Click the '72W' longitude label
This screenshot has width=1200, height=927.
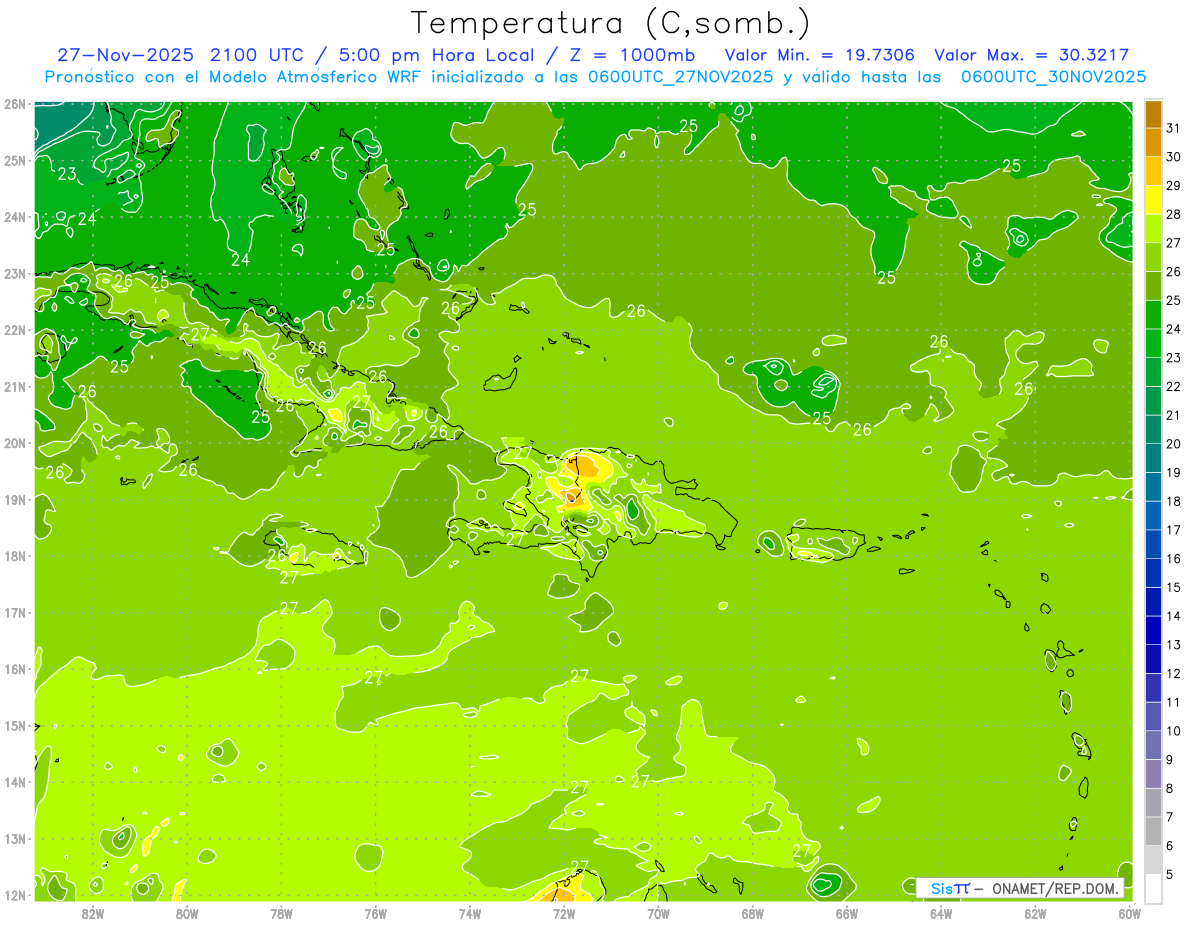tap(564, 913)
